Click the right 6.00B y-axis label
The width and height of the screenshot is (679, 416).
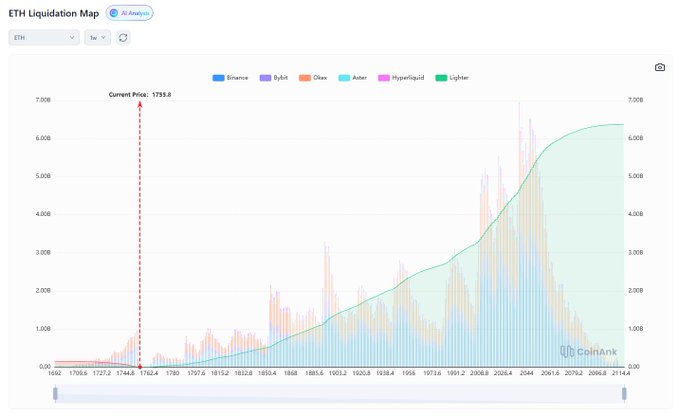click(635, 138)
